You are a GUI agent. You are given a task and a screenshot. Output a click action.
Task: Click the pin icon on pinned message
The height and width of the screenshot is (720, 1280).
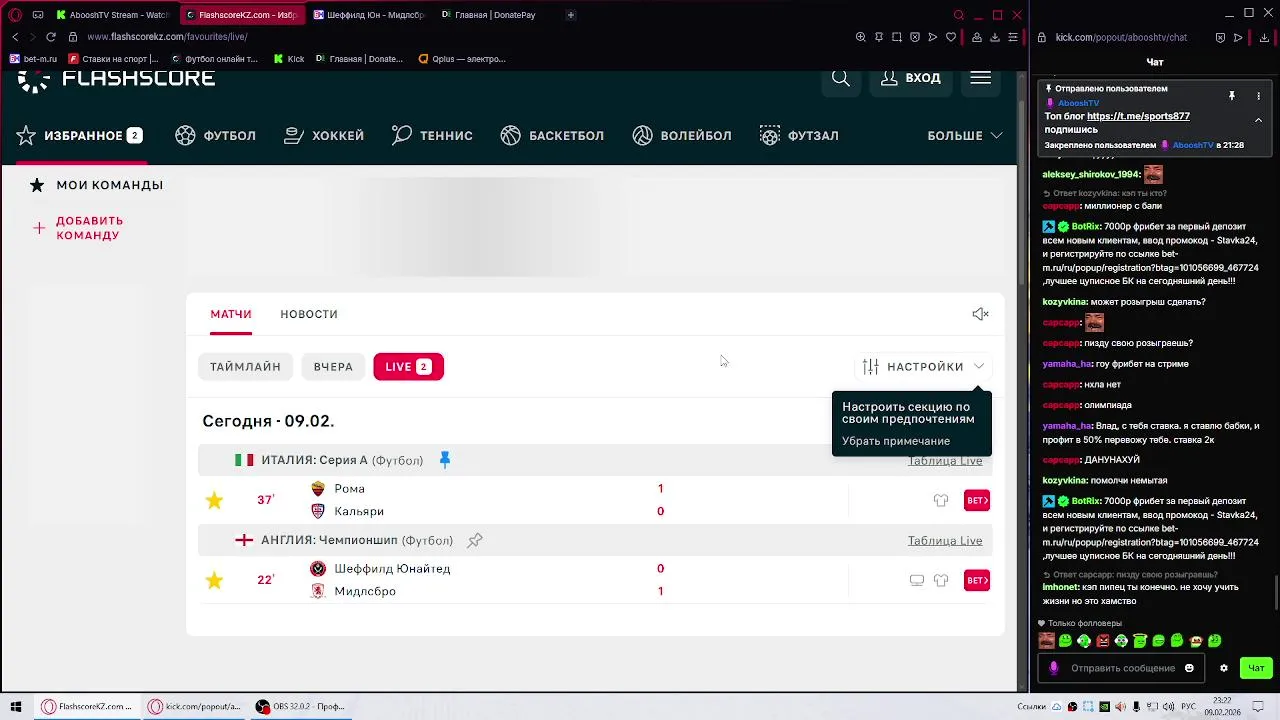1232,96
